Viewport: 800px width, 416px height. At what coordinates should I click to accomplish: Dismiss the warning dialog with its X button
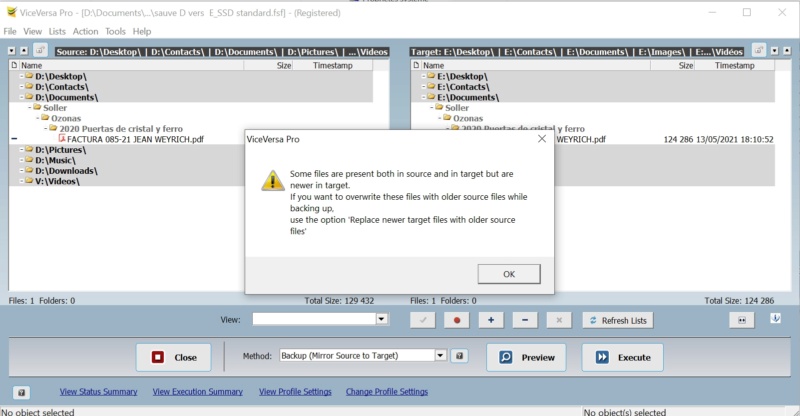(542, 139)
